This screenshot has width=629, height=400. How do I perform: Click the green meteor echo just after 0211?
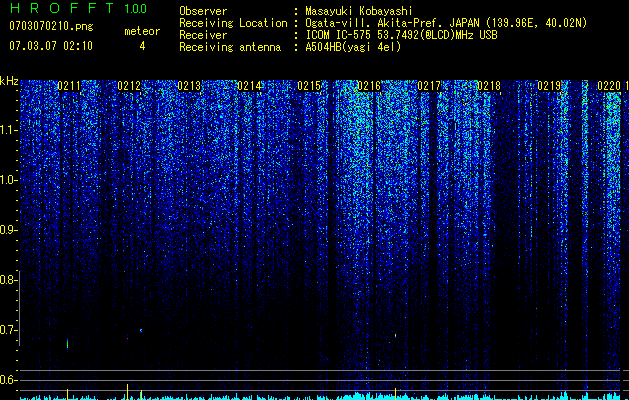click(x=67, y=344)
